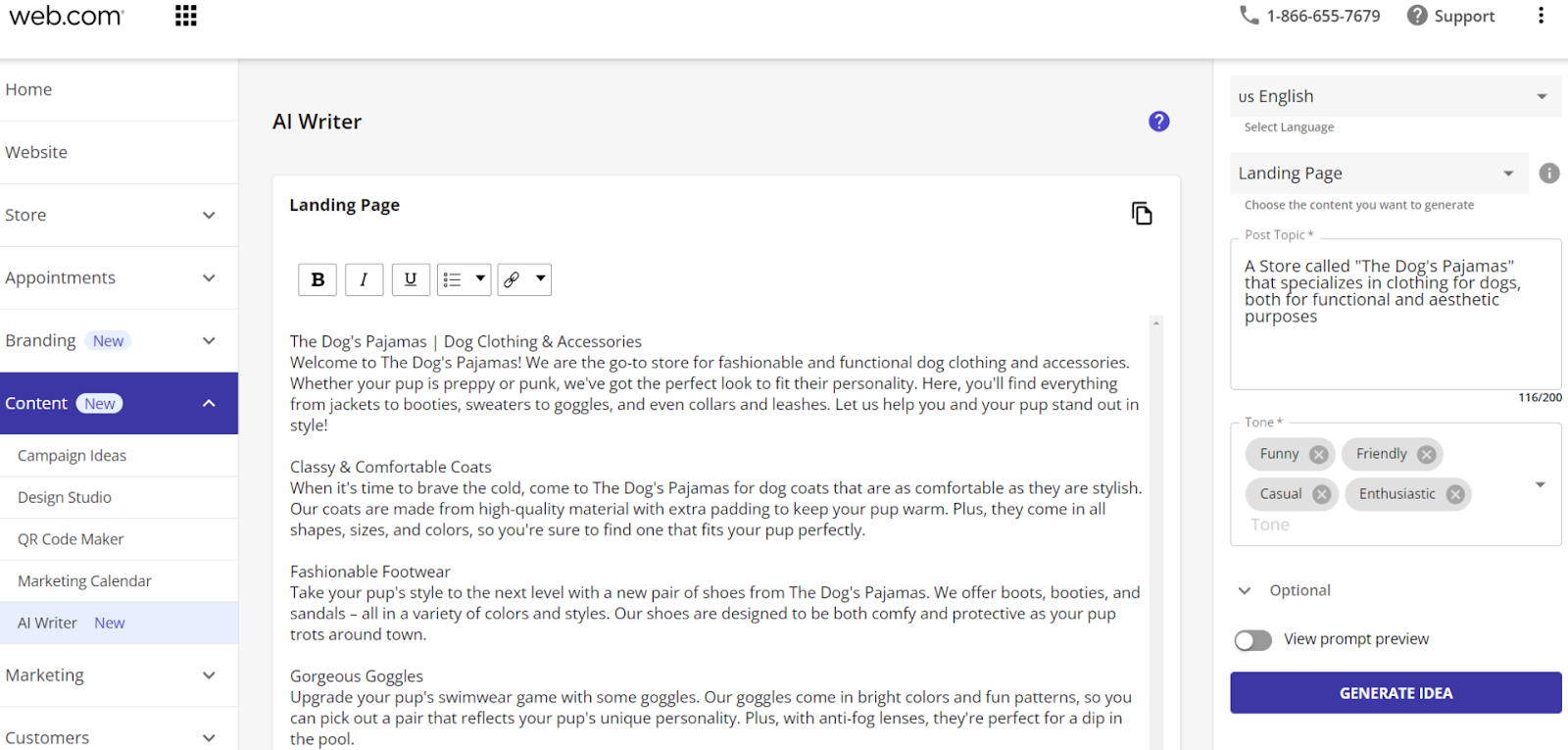1568x750 pixels.
Task: Click the Funny tone chip label
Action: coord(1279,454)
